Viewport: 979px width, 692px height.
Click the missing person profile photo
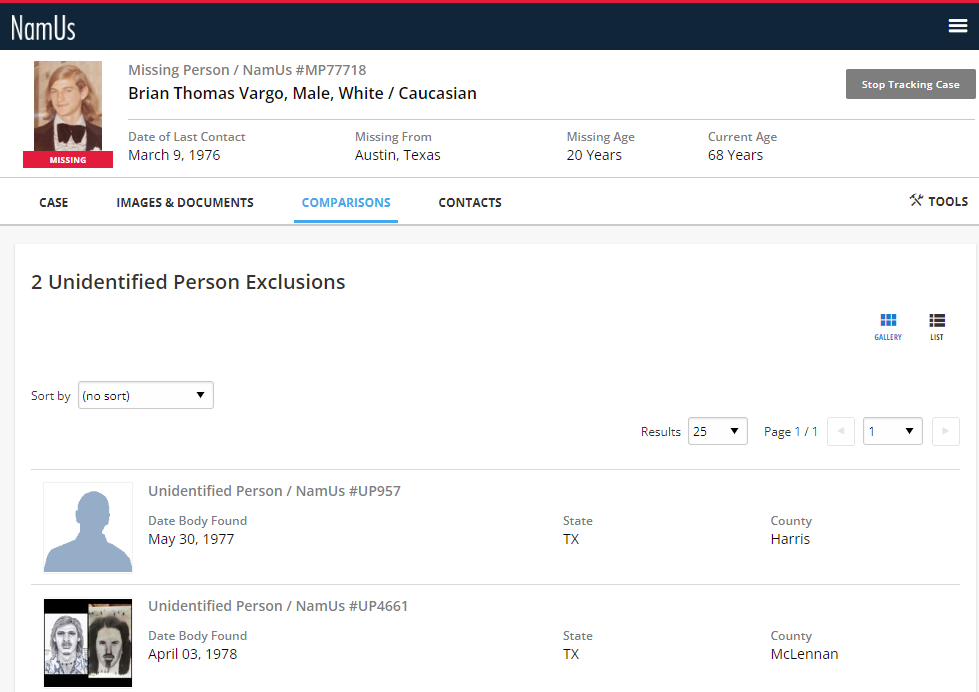point(68,108)
